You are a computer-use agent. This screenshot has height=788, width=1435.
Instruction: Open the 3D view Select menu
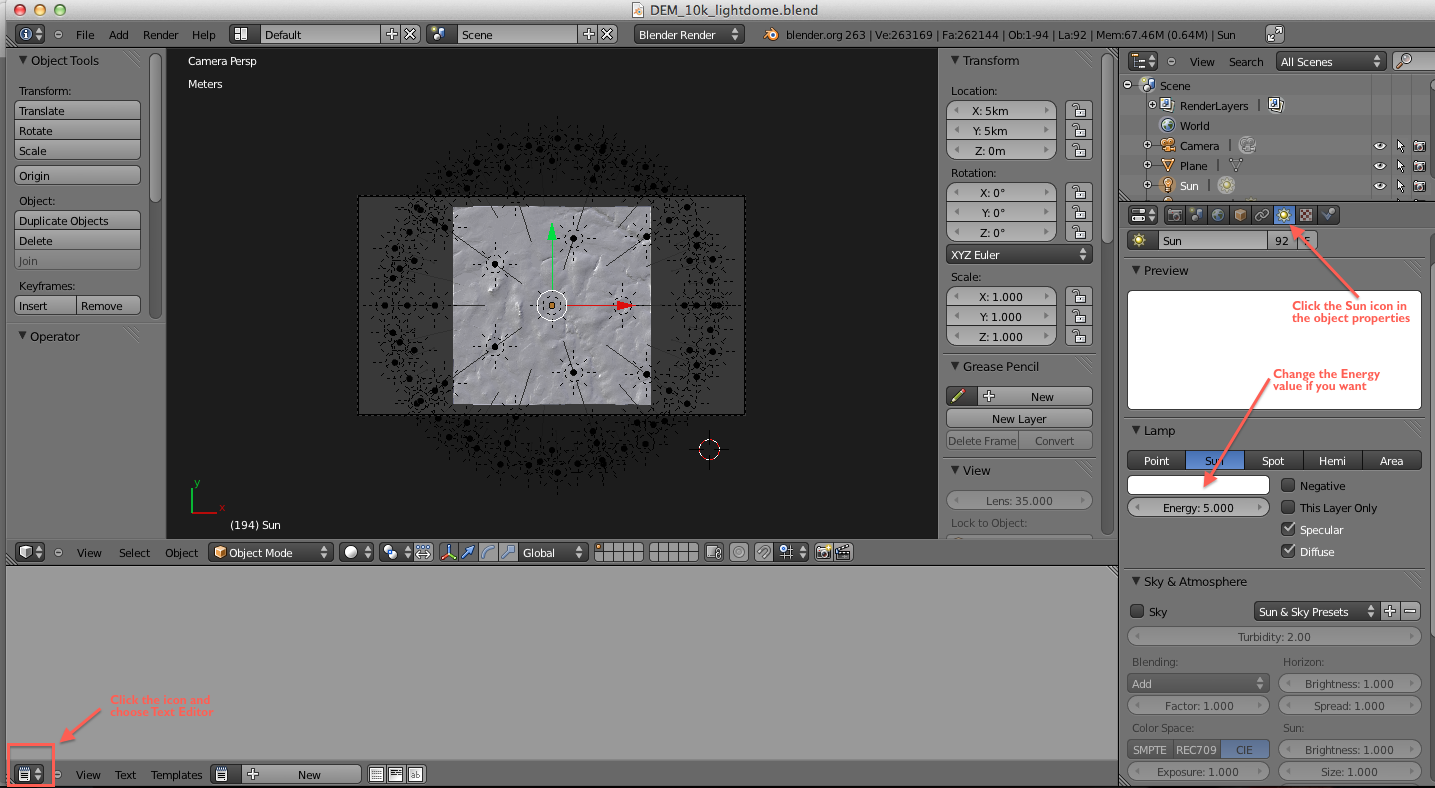(135, 552)
